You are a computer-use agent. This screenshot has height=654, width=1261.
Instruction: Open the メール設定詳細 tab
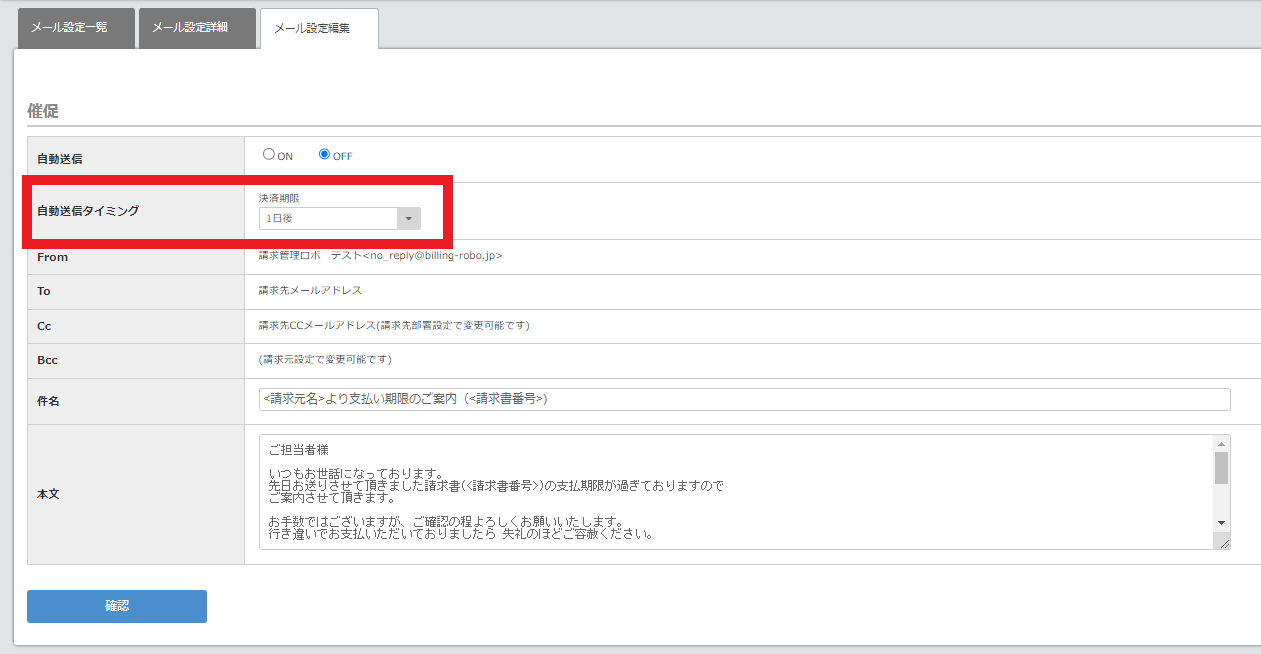coord(197,28)
